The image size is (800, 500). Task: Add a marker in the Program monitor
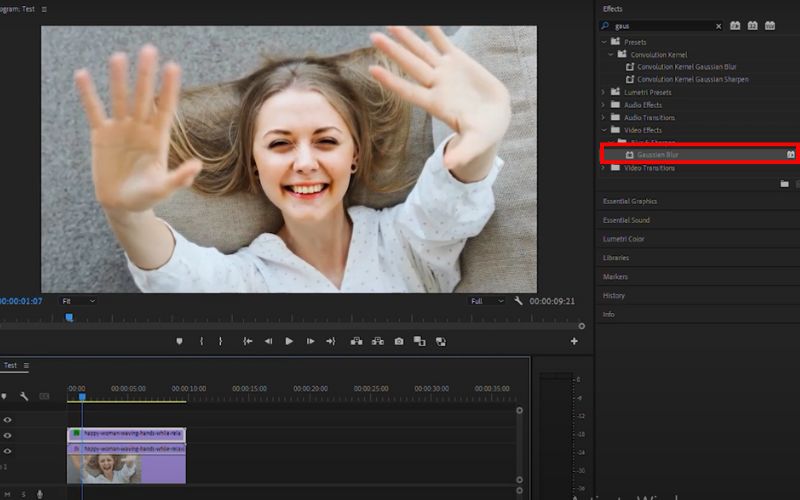(x=179, y=341)
